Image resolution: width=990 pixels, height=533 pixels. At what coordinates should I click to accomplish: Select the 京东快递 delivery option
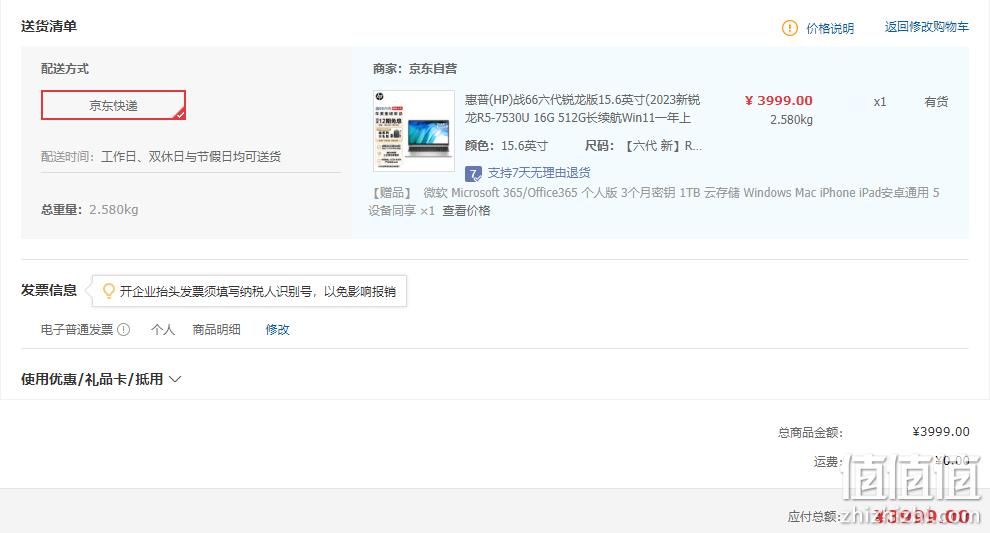[x=114, y=105]
